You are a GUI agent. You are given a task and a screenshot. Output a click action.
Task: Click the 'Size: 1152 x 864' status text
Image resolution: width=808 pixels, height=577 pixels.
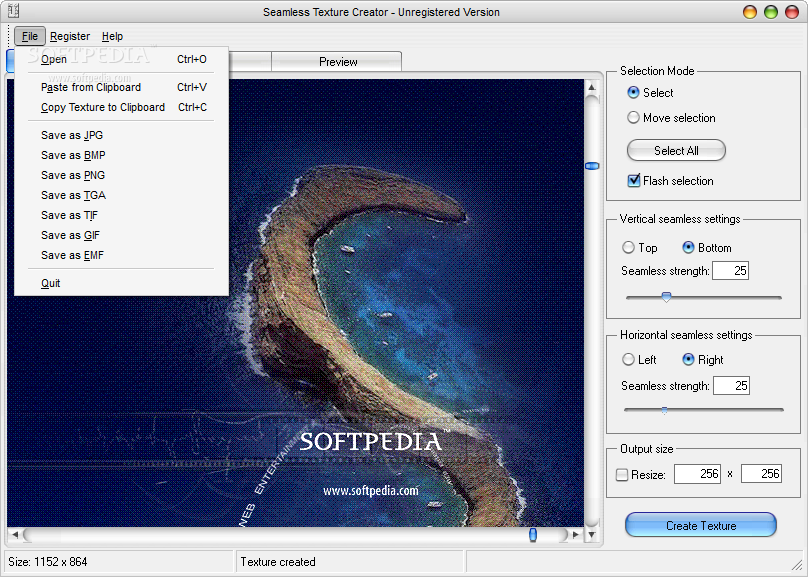click(x=48, y=562)
